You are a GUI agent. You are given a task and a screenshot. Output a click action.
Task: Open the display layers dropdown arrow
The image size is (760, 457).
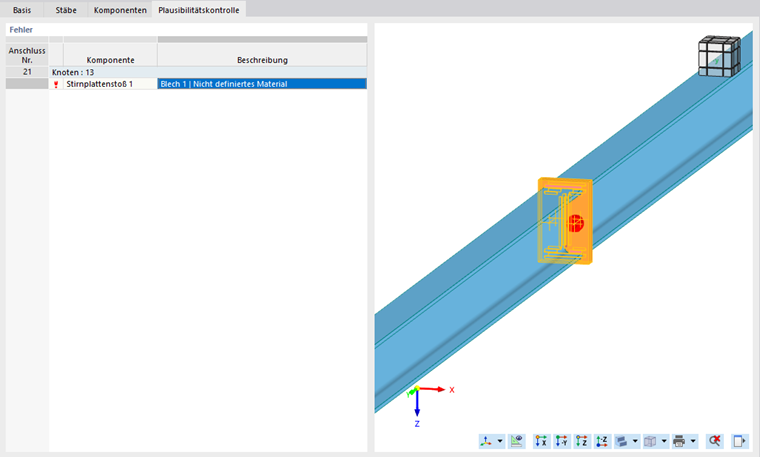635,441
